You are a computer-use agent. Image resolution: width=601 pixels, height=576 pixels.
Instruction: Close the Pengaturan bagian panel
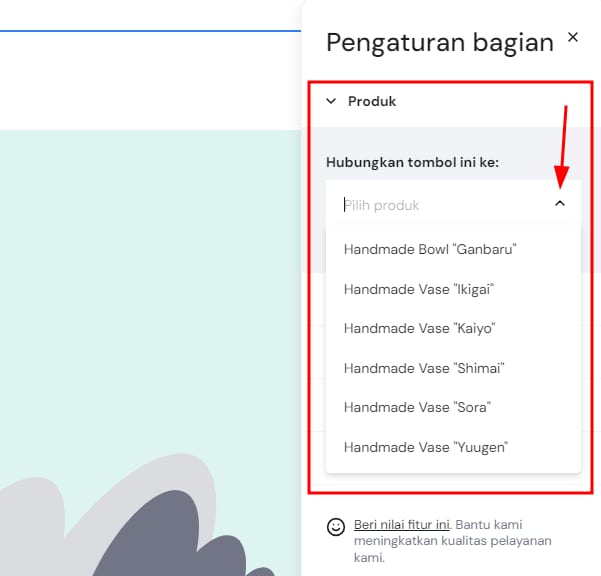tap(573, 38)
